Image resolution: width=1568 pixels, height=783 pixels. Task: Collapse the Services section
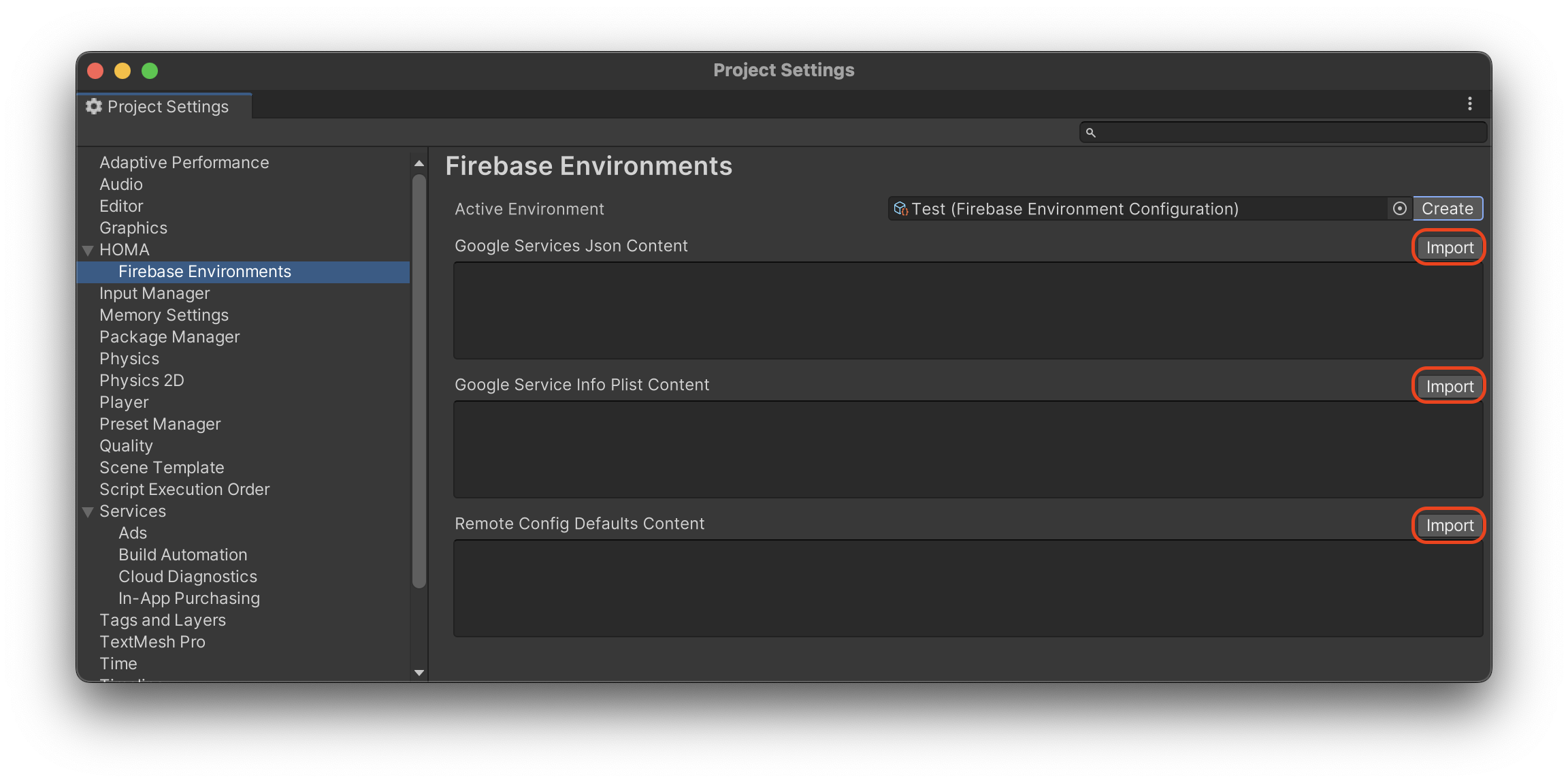pyautogui.click(x=88, y=511)
